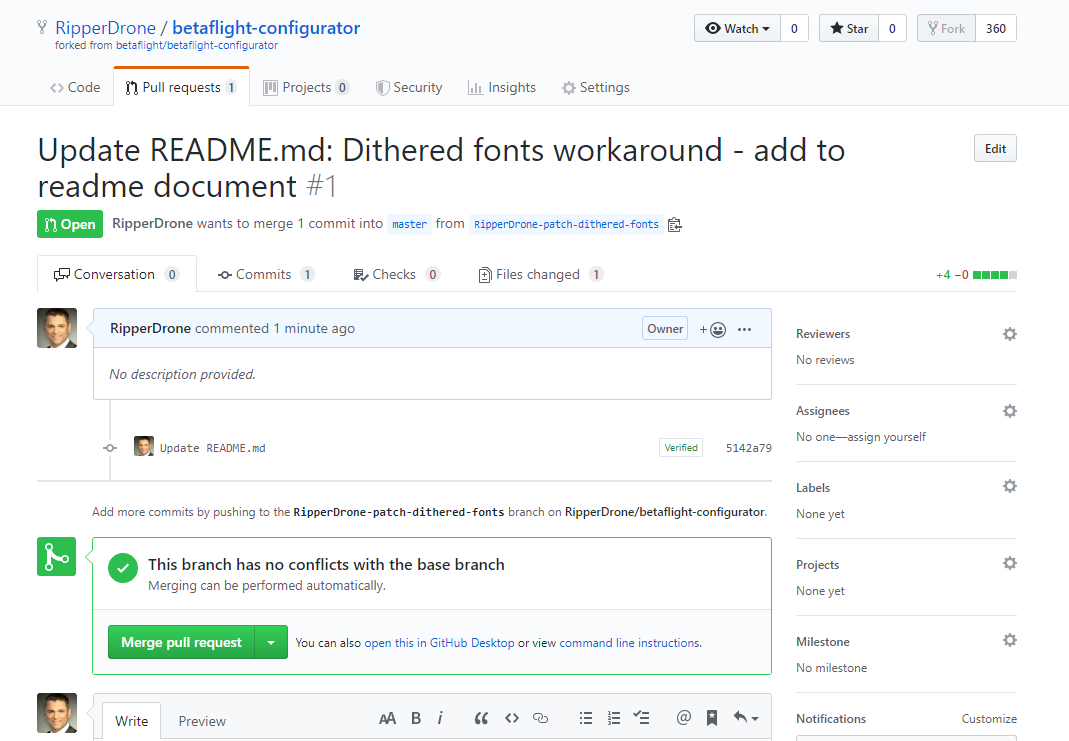Click the master base branch label
Screen dimensions: 1069x741
pyautogui.click(x=409, y=224)
